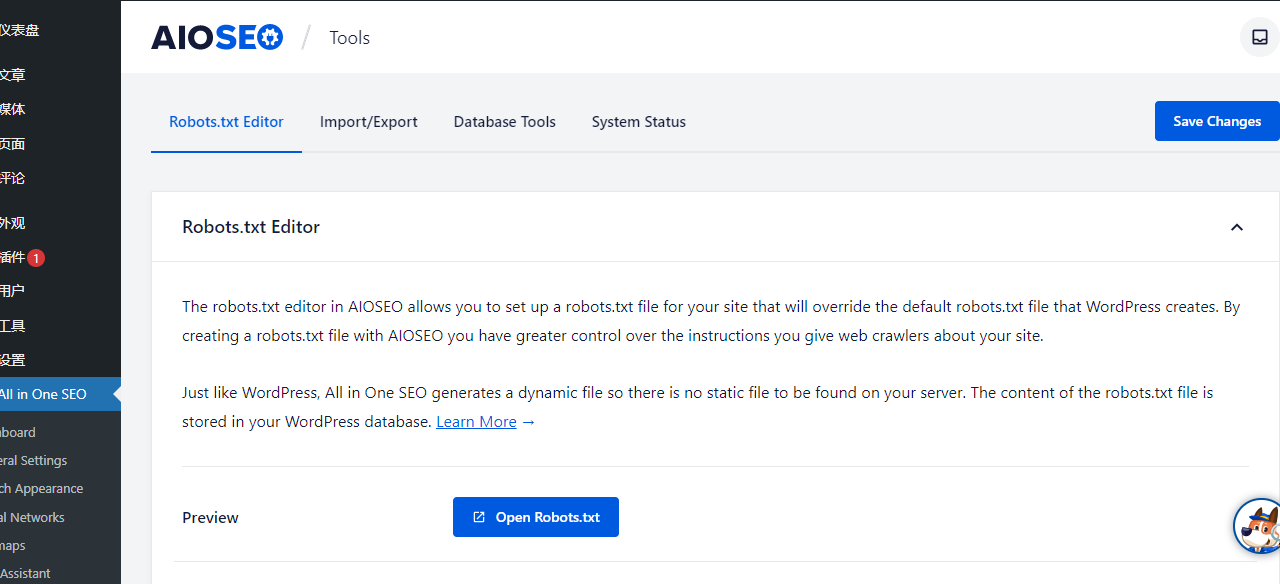Open the Tools (工具) sidebar menu
This screenshot has width=1280, height=584.
pyautogui.click(x=8, y=325)
